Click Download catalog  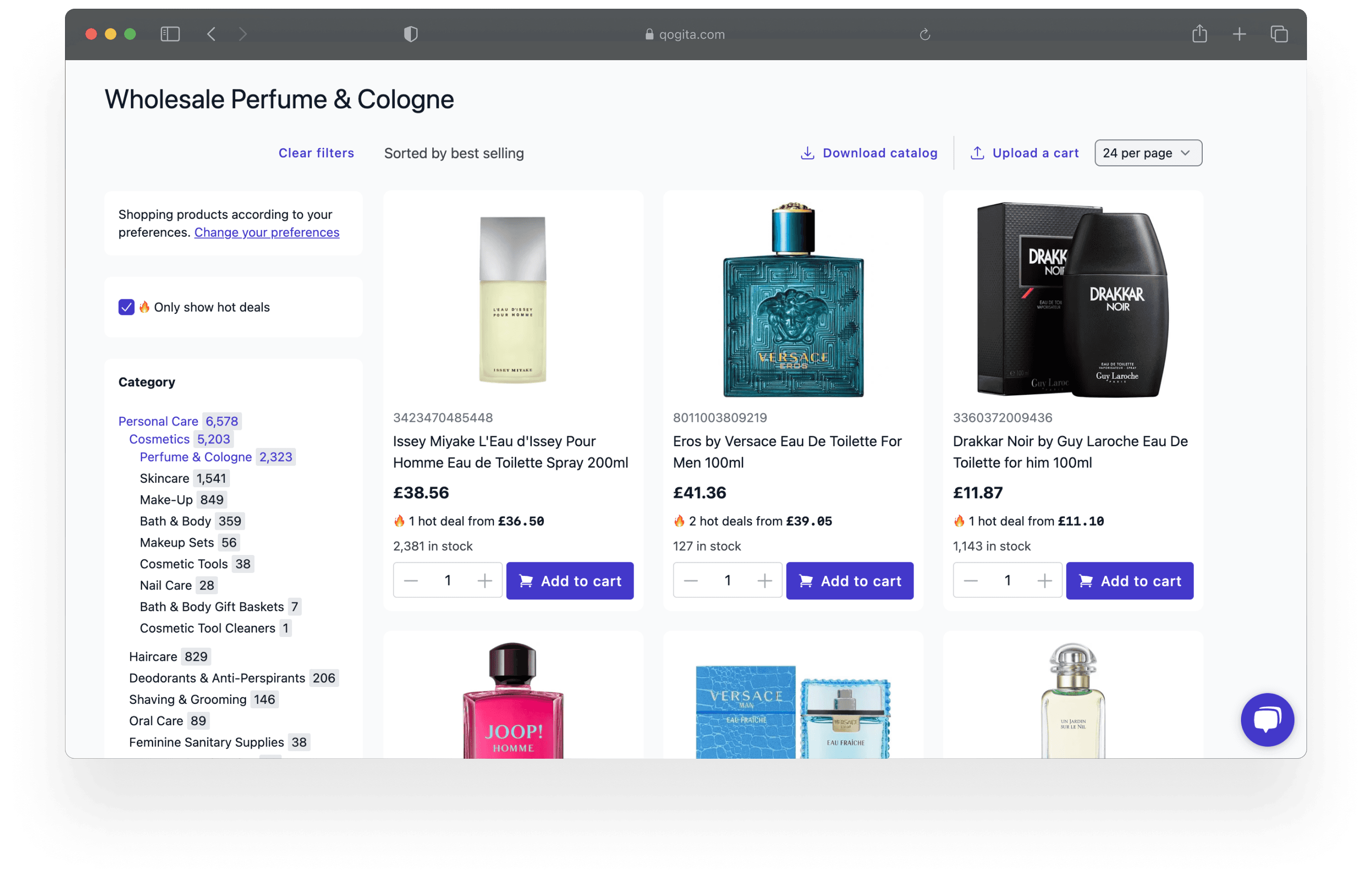868,153
